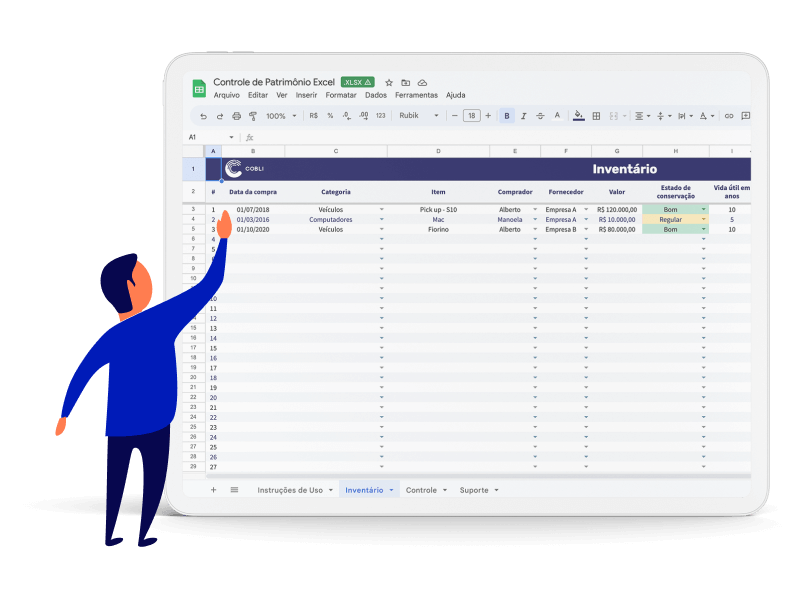Open the zoom 100% dropdown
Viewport: 789px width, 600px height.
click(x=281, y=116)
